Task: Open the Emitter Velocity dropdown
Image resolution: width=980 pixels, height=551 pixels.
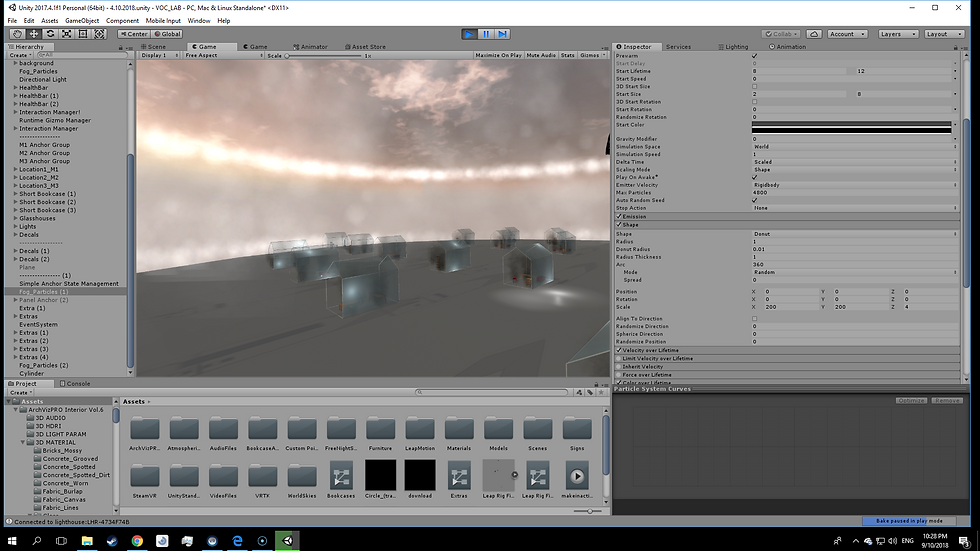Action: (854, 185)
